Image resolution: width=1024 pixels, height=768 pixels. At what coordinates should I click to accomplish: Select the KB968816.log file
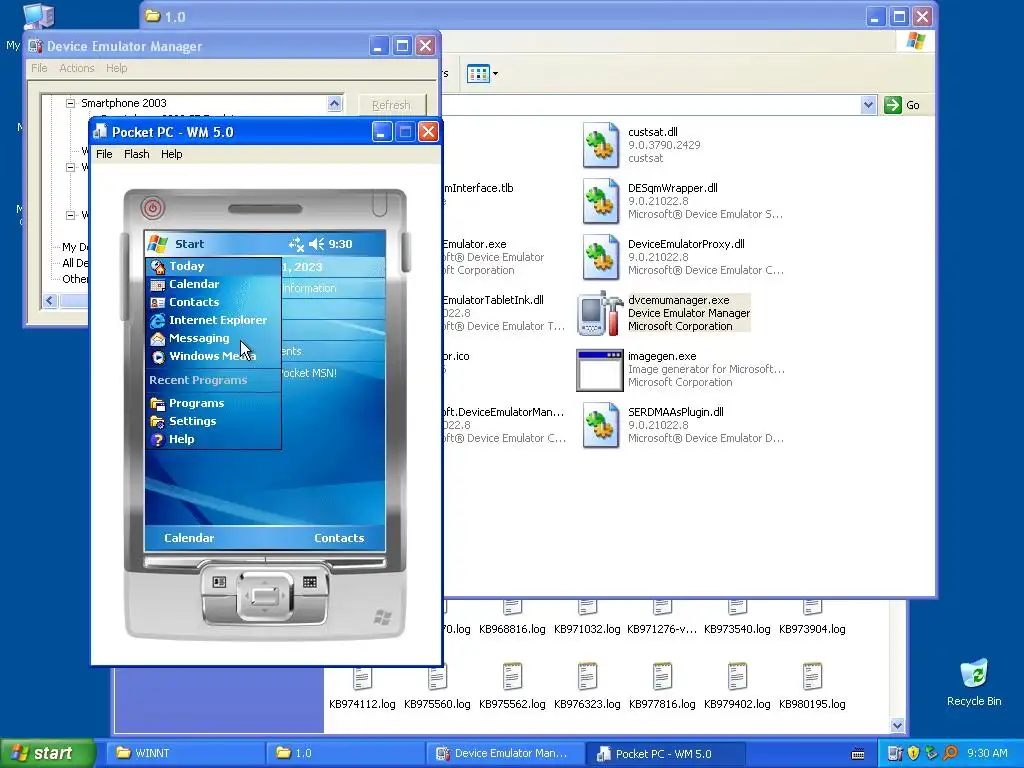pyautogui.click(x=512, y=618)
